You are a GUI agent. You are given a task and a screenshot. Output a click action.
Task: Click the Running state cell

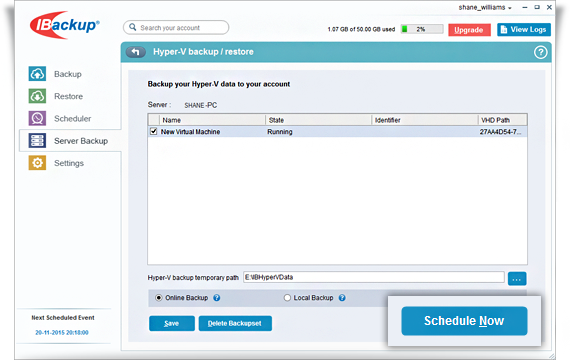pos(280,132)
